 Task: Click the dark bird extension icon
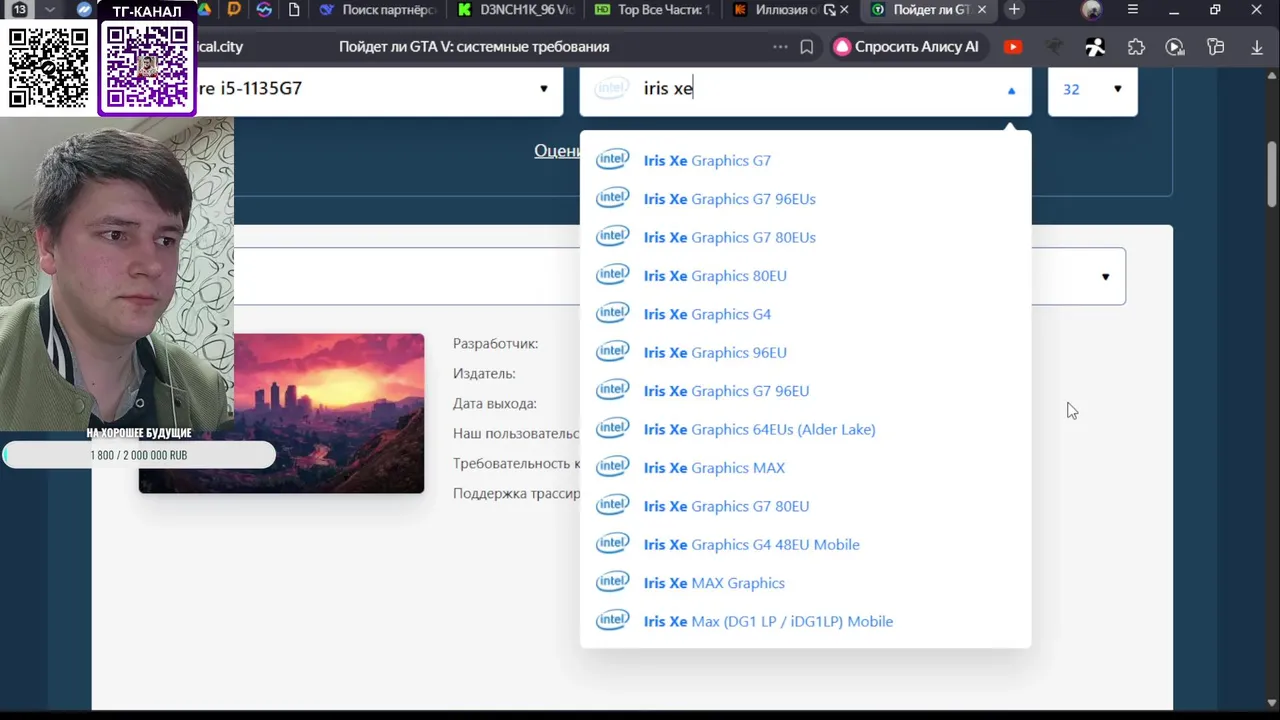point(1055,47)
